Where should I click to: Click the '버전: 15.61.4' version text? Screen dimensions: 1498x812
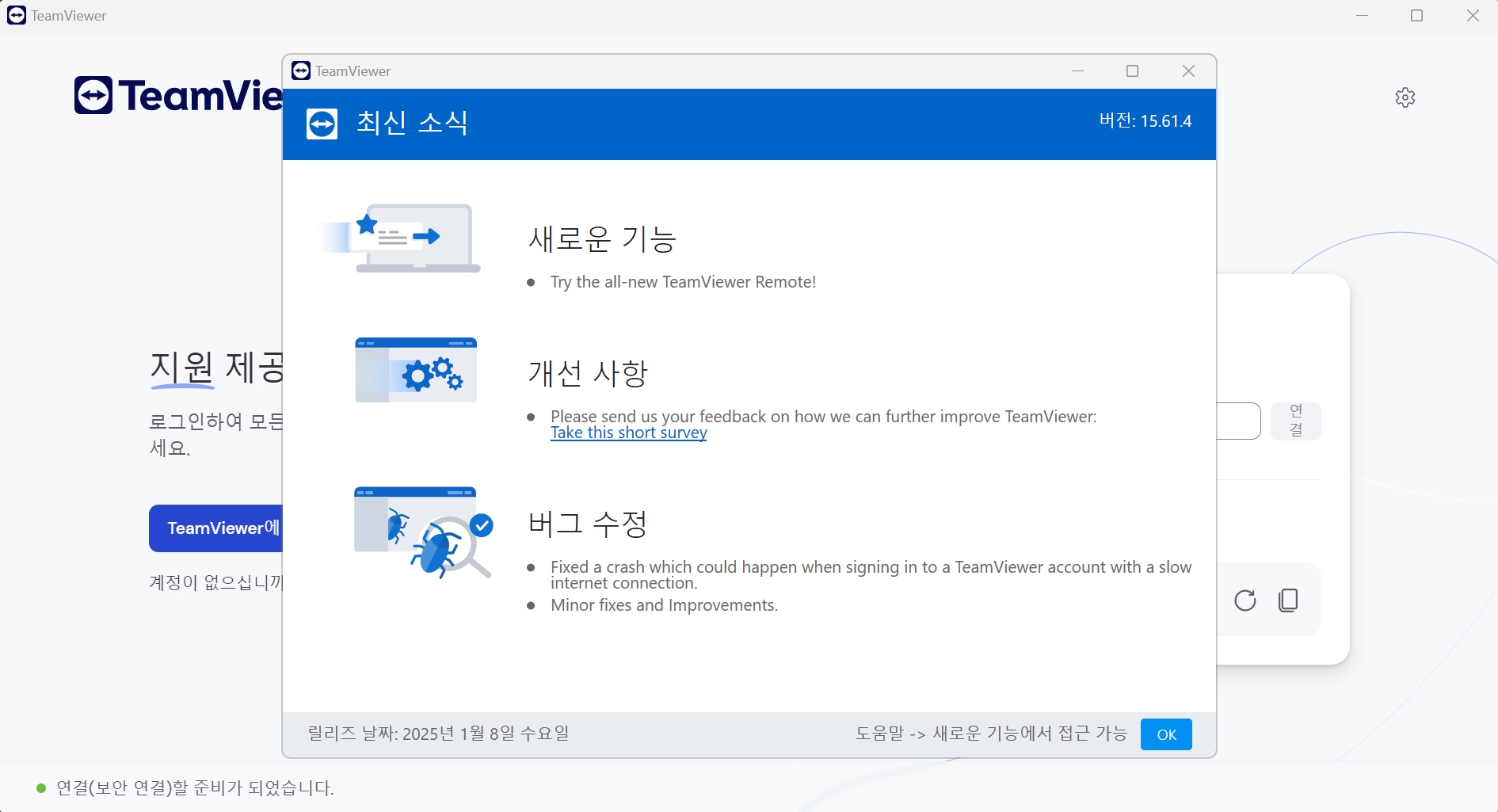[1145, 120]
